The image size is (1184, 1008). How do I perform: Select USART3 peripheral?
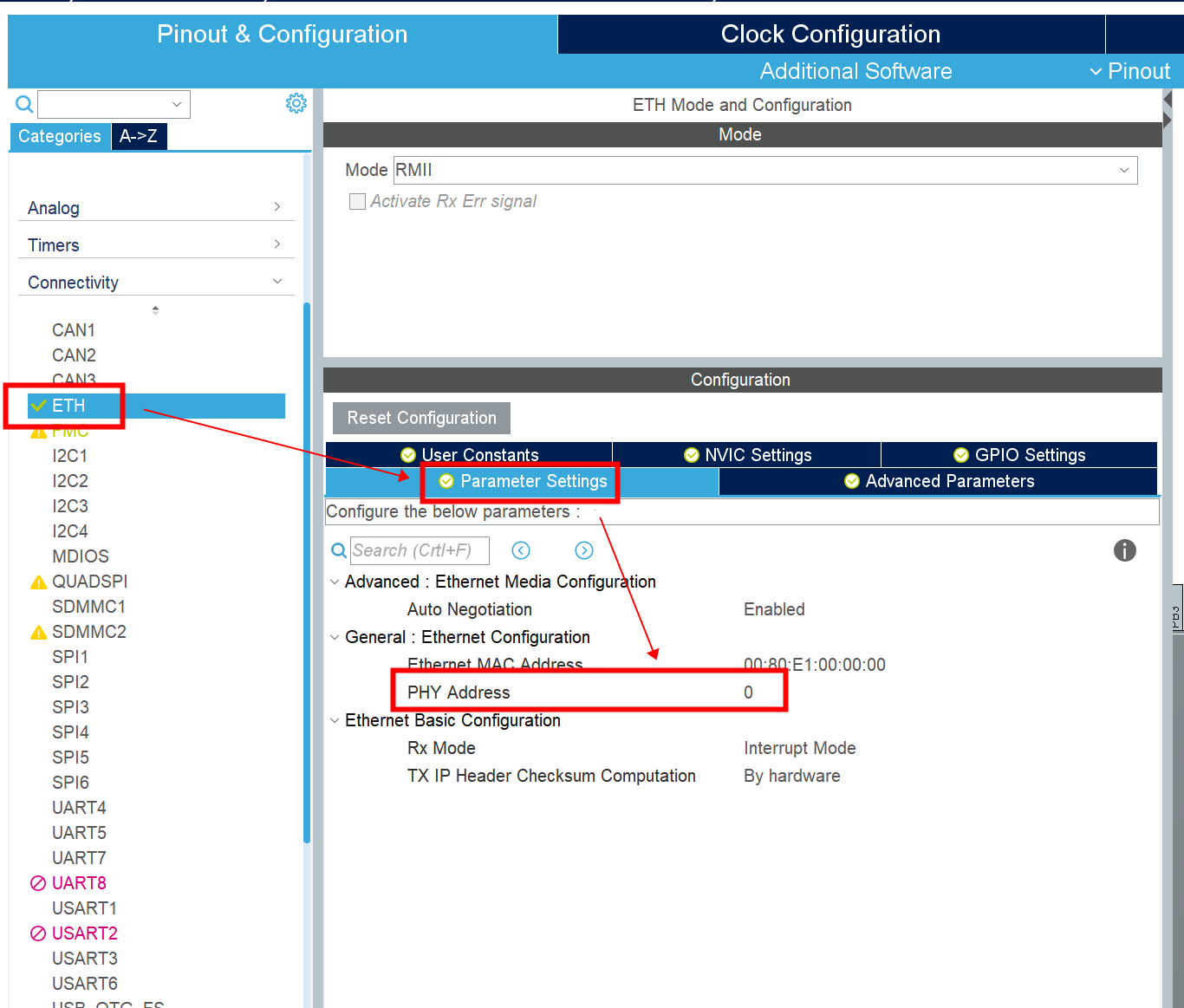[x=84, y=959]
